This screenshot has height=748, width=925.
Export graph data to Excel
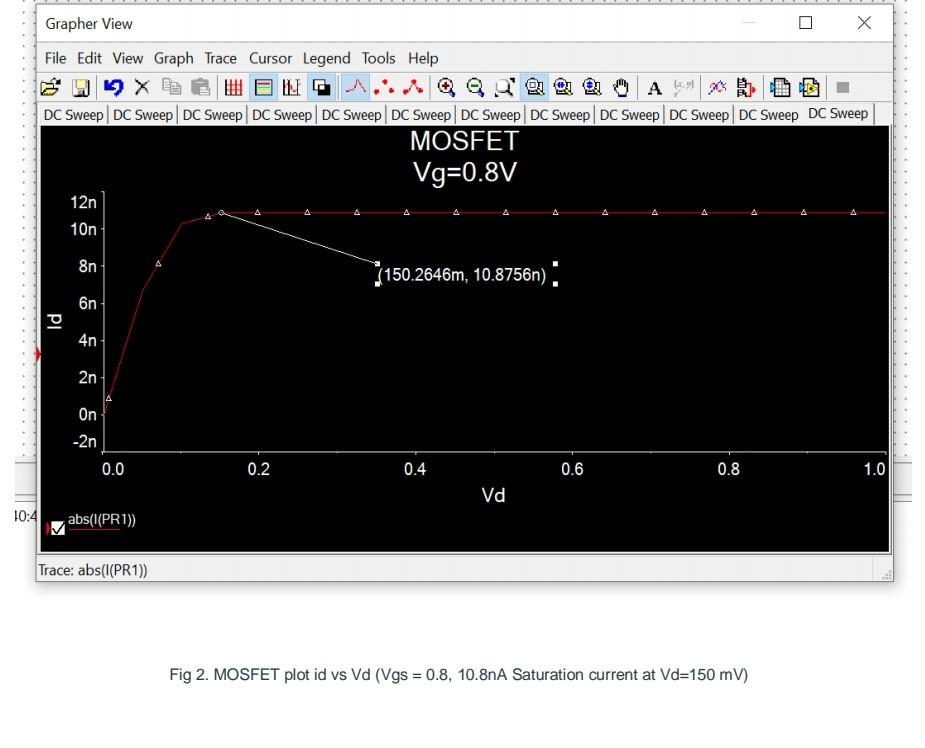[783, 86]
